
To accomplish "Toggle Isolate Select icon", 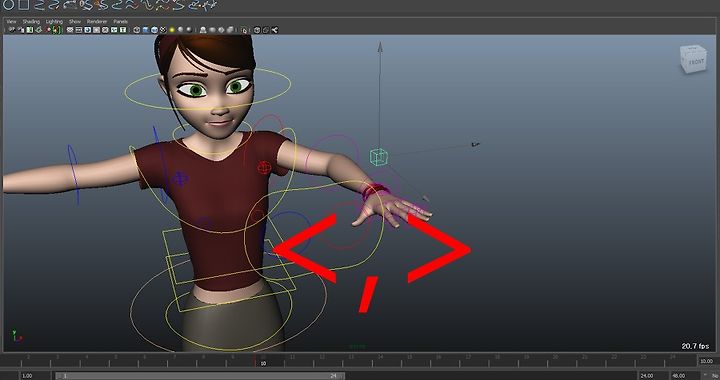I will [203, 30].
